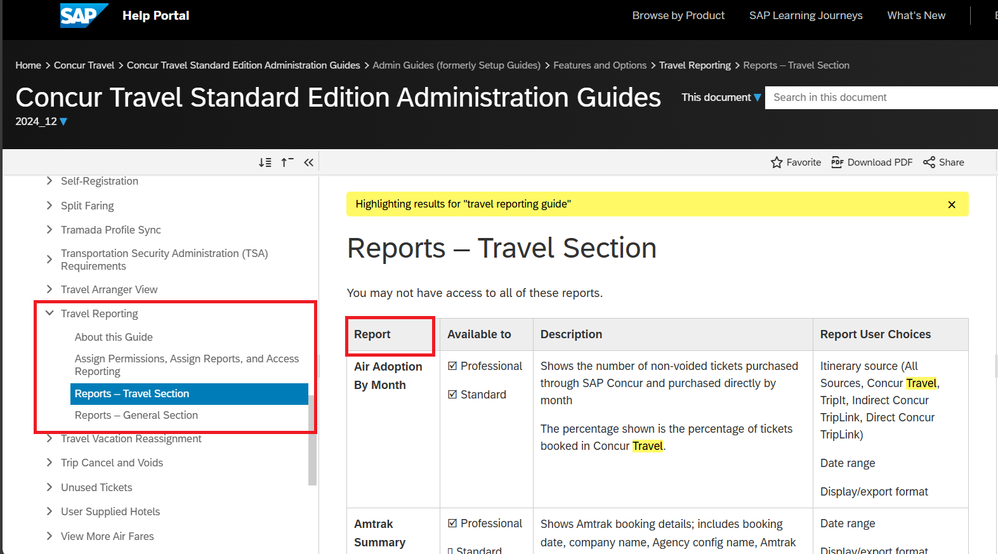998x554 pixels.
Task: Expand the Travel Vacation Reassignment node
Action: [49, 438]
